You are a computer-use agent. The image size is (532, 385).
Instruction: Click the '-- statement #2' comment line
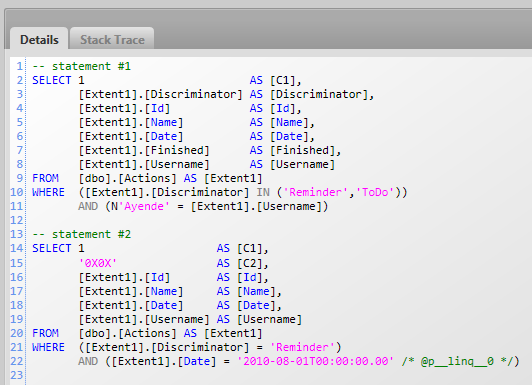[x=81, y=234]
